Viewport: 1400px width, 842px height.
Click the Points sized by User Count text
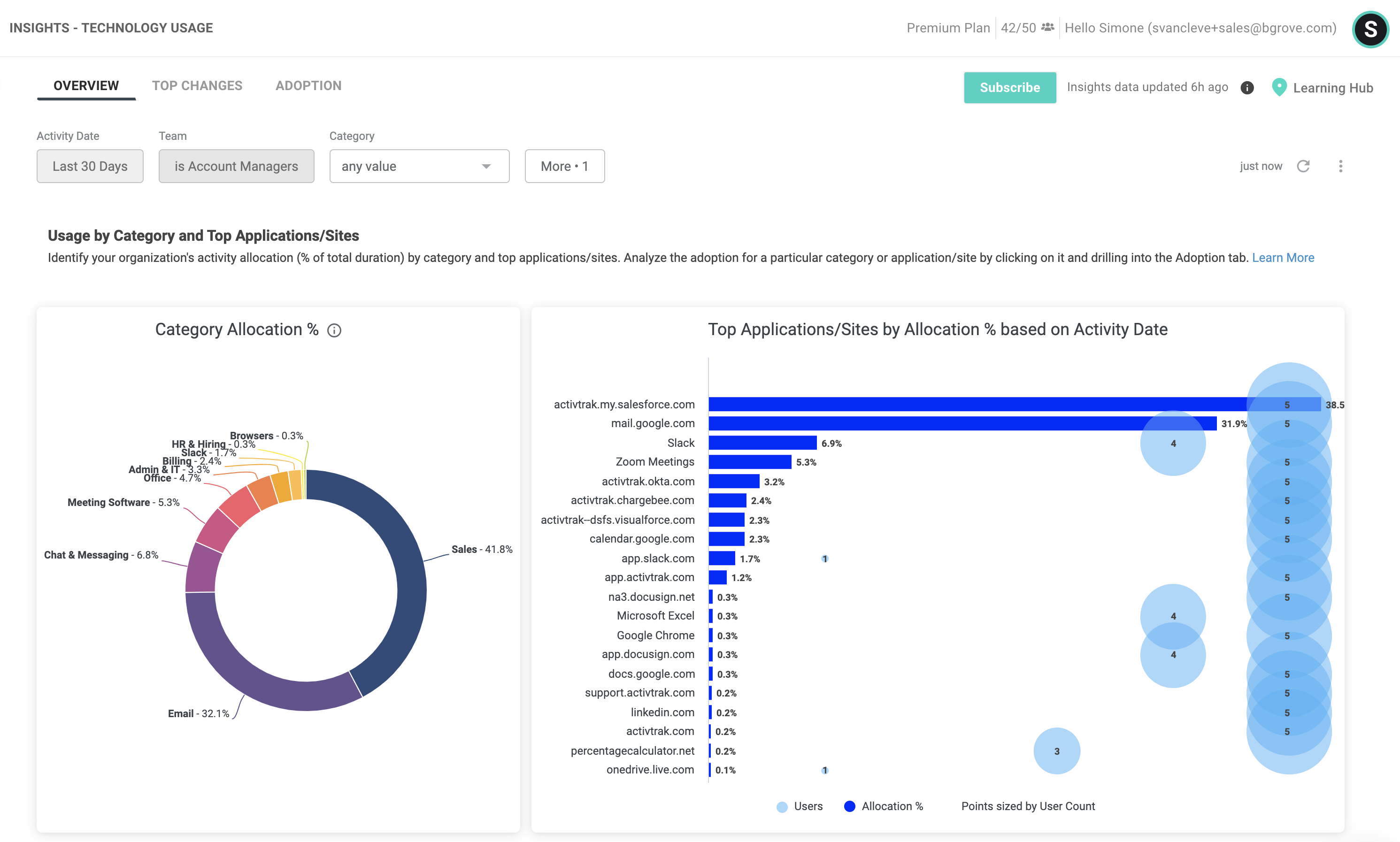coord(1028,806)
